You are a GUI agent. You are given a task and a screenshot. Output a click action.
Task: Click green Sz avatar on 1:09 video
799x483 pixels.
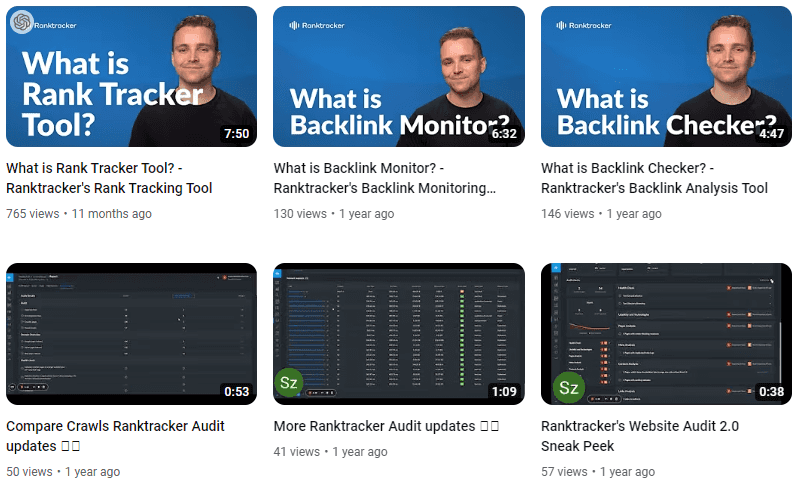click(289, 382)
